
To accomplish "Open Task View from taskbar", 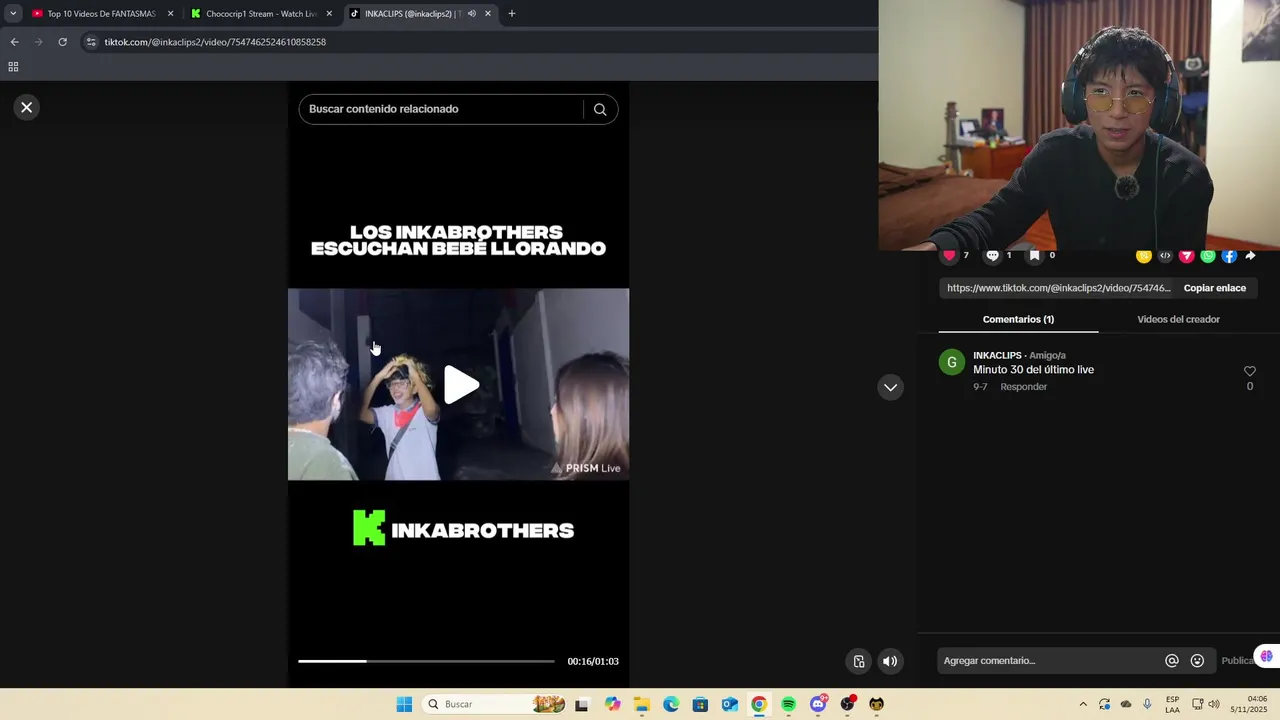I will [582, 704].
